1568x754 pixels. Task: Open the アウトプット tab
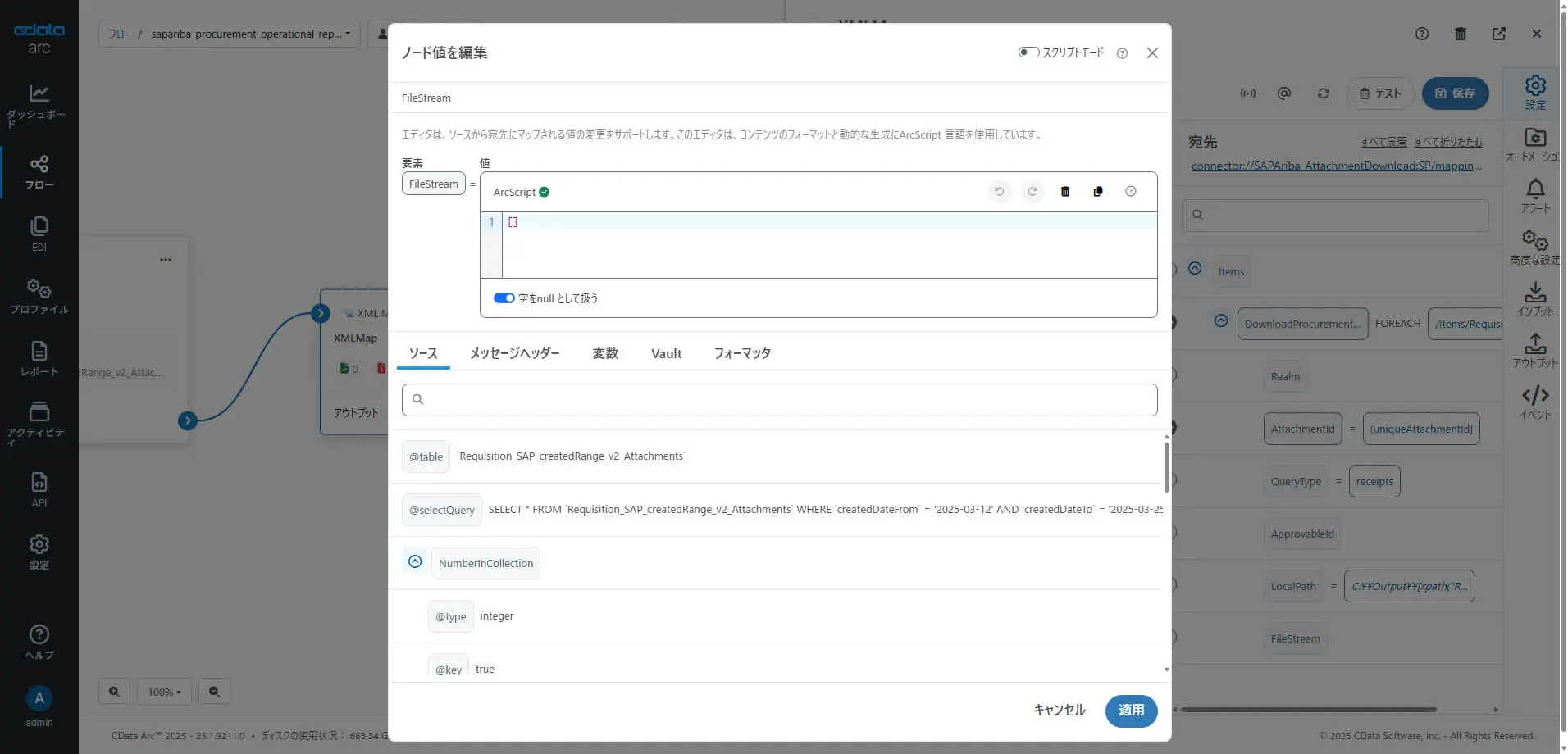coord(1535,351)
